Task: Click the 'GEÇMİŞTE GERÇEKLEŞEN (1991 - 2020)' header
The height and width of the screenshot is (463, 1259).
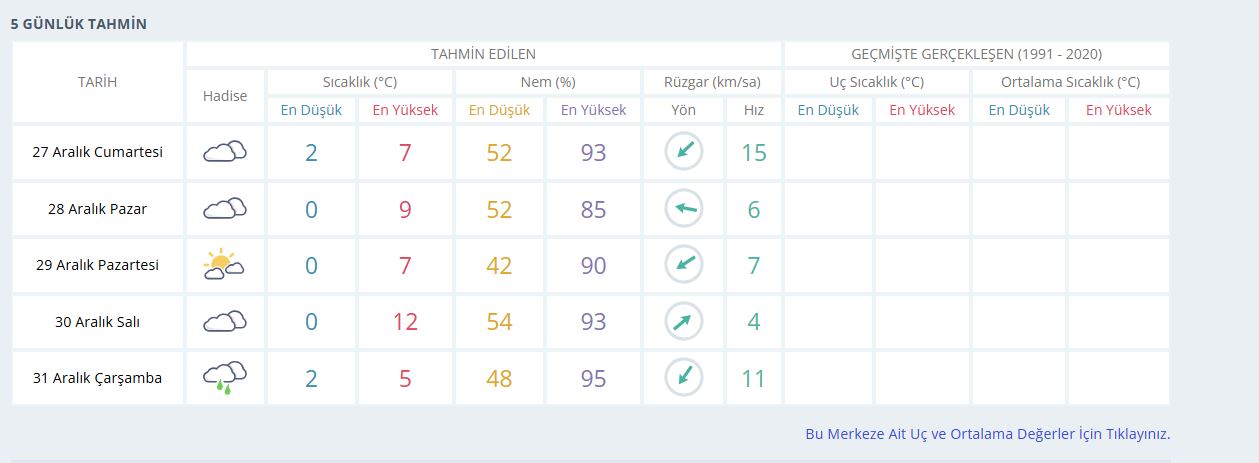Action: point(976,54)
